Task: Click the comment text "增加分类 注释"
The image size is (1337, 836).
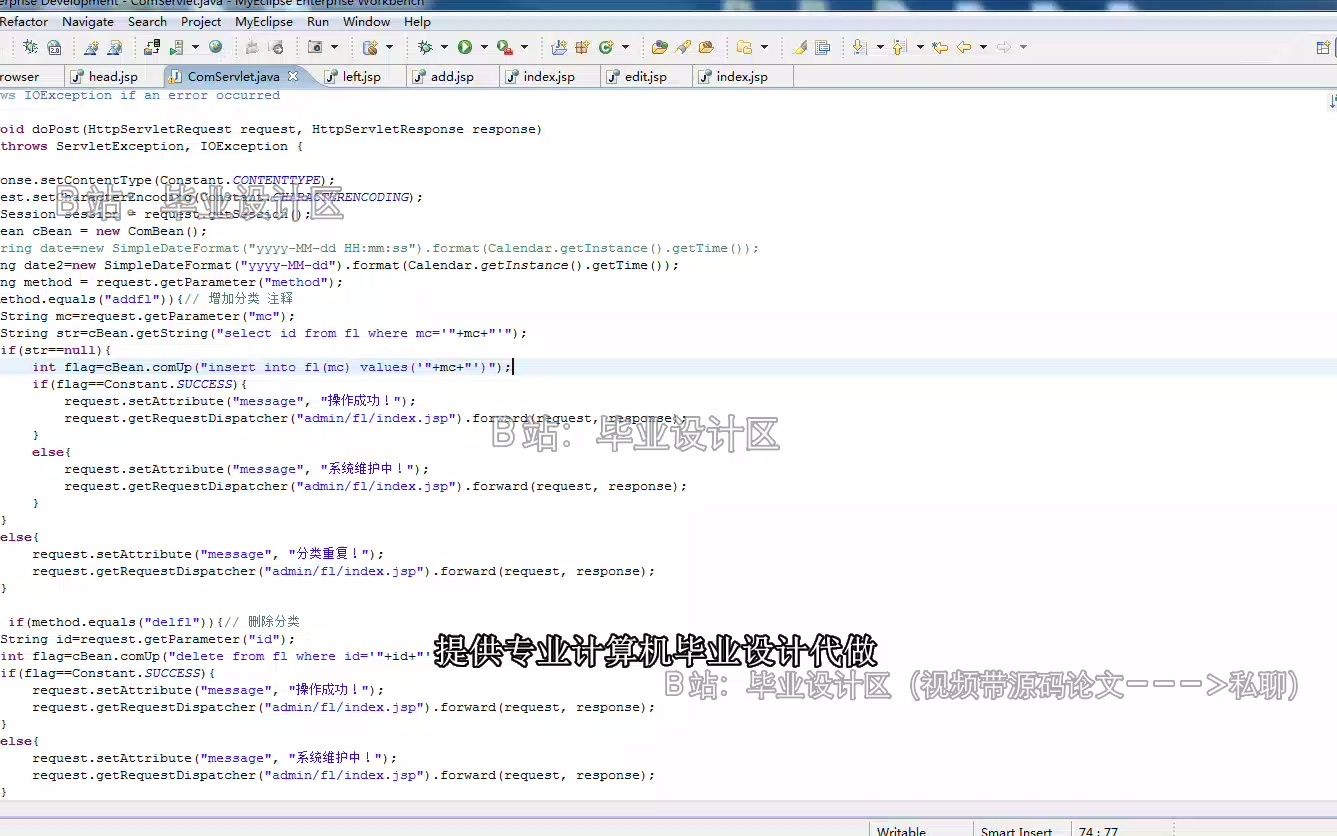Action: tap(250, 299)
